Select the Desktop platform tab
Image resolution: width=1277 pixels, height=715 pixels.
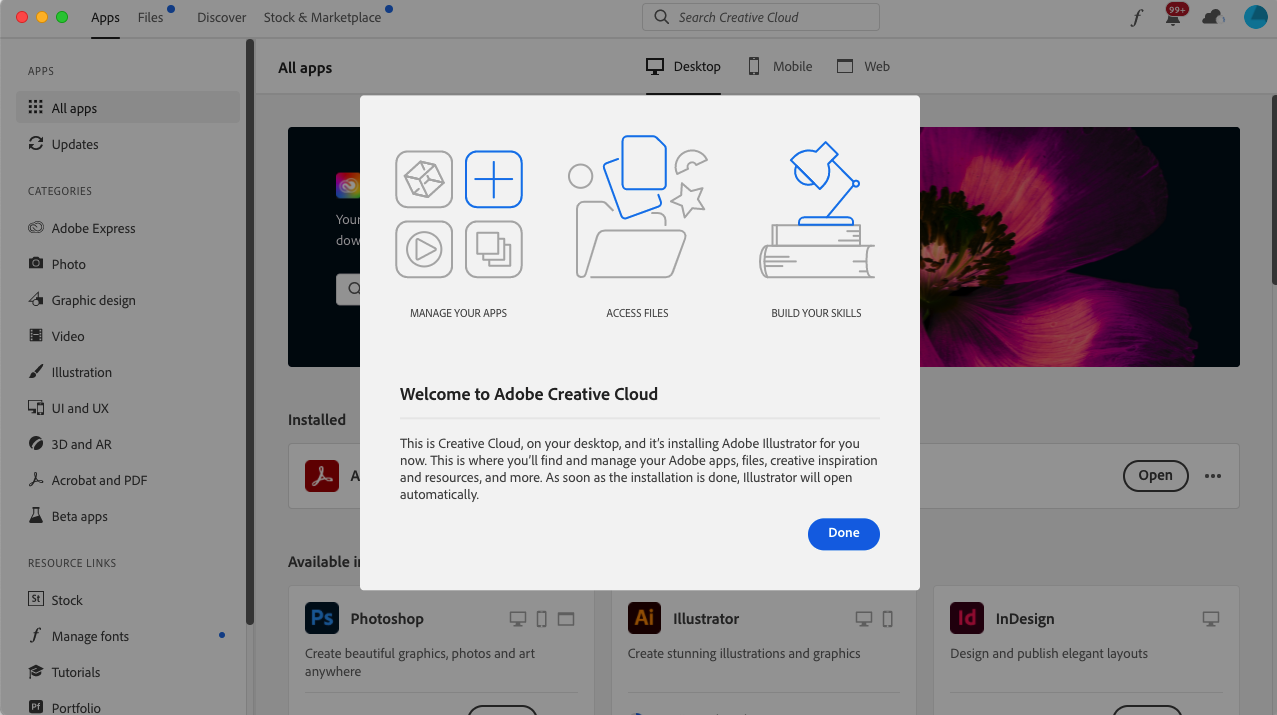pos(683,66)
